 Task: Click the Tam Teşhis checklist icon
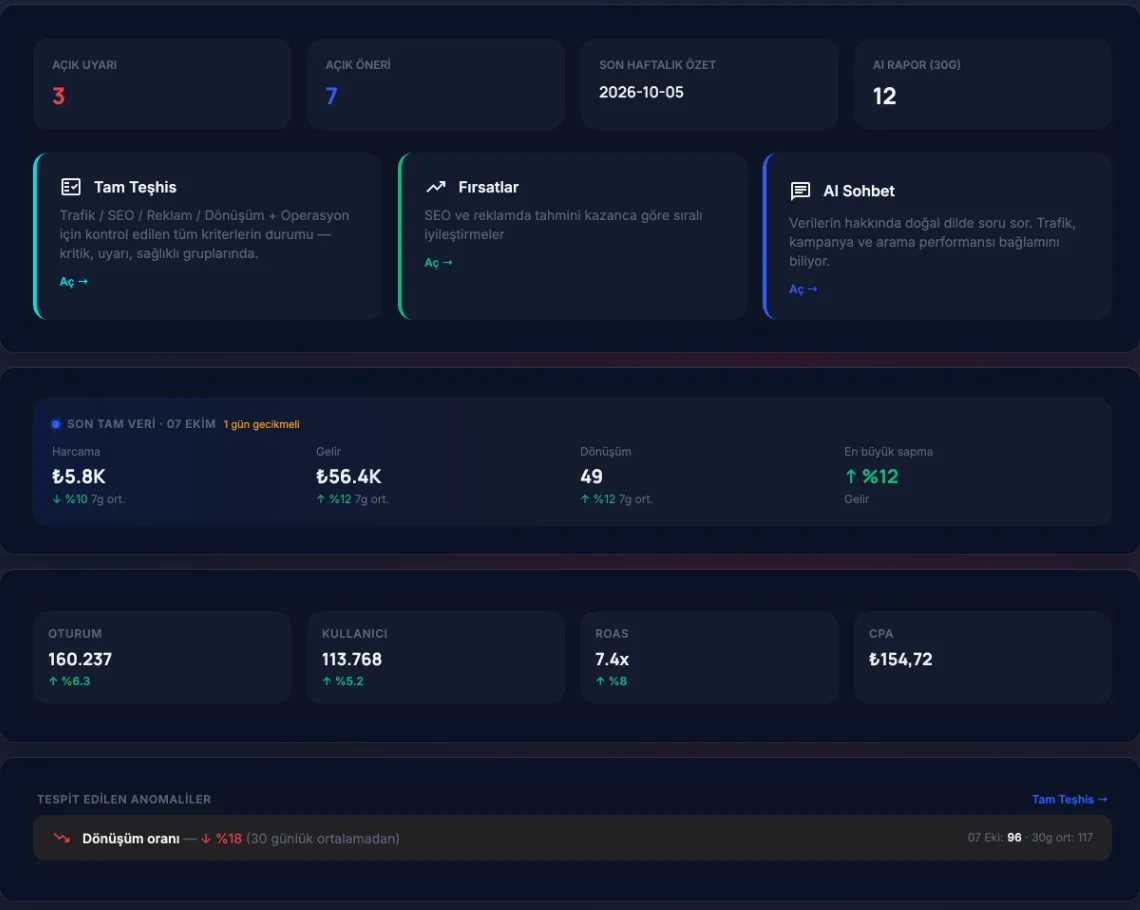[x=71, y=187]
